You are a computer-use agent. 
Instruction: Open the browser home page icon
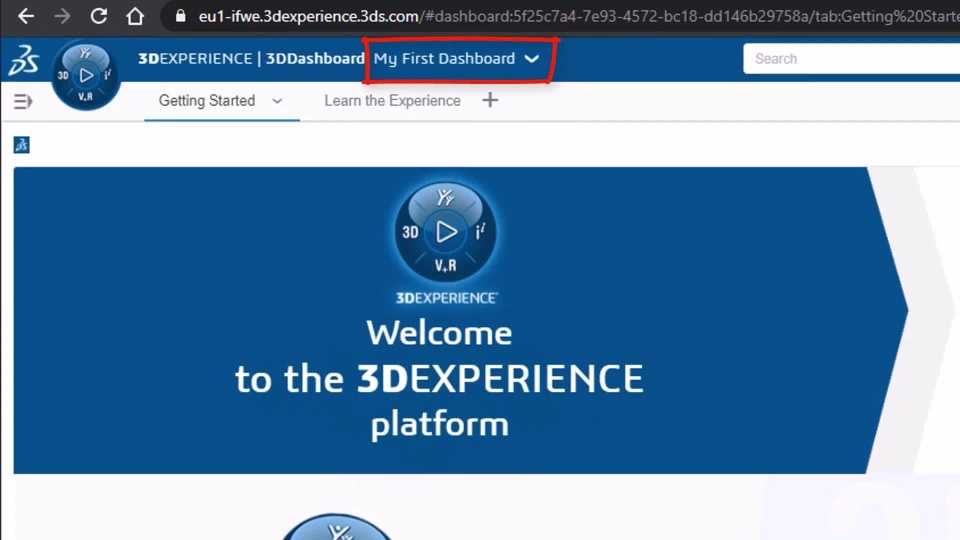pyautogui.click(x=135, y=16)
